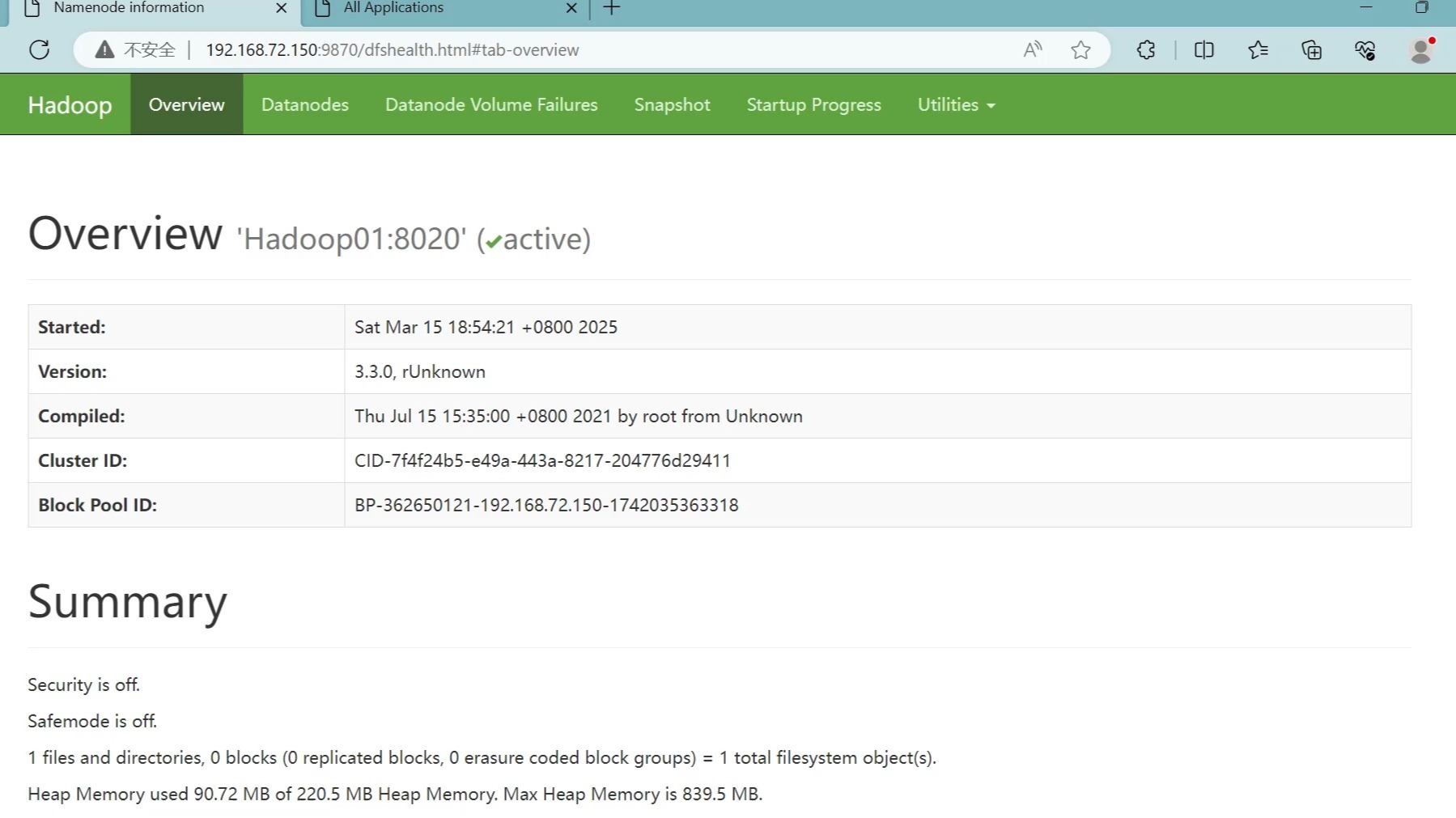Click the 'Heap Memory used 90.72 MB' line
Image resolution: width=1456 pixels, height=818 pixels.
(x=395, y=794)
